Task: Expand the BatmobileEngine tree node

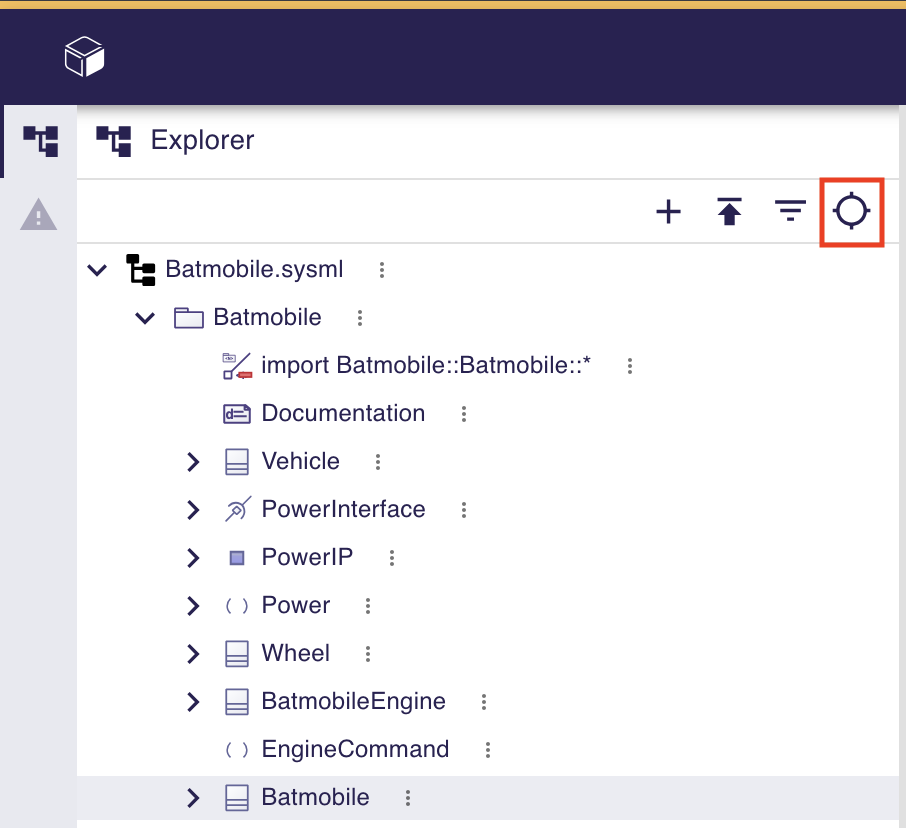Action: (192, 701)
